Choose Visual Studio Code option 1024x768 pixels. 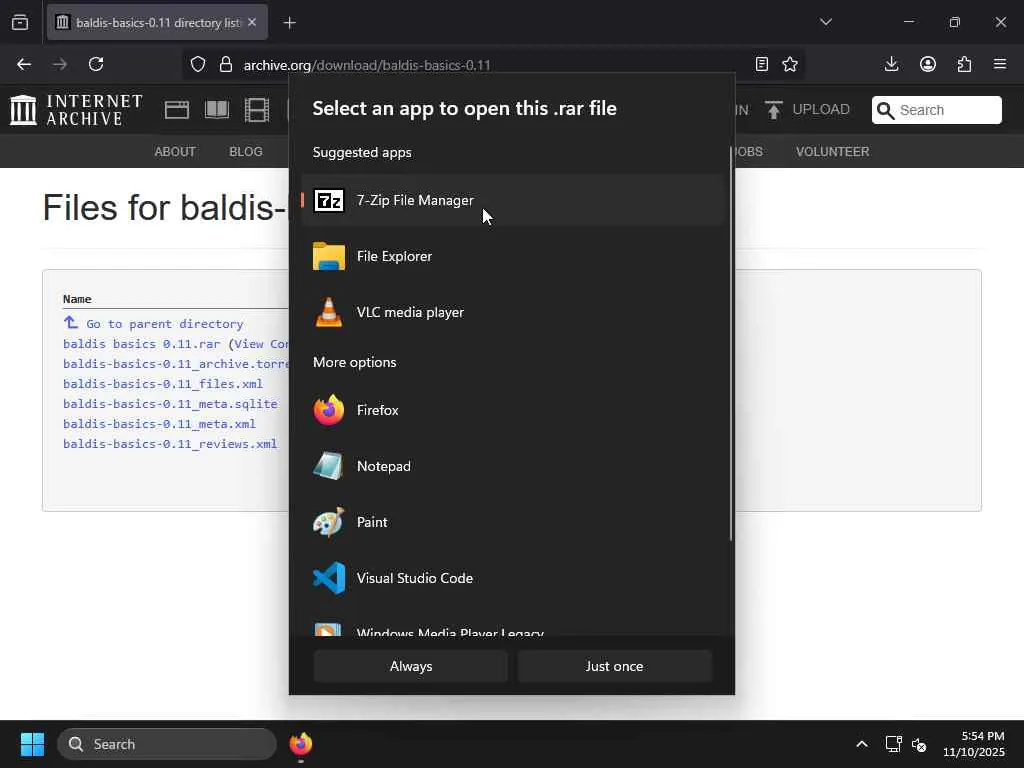(513, 578)
